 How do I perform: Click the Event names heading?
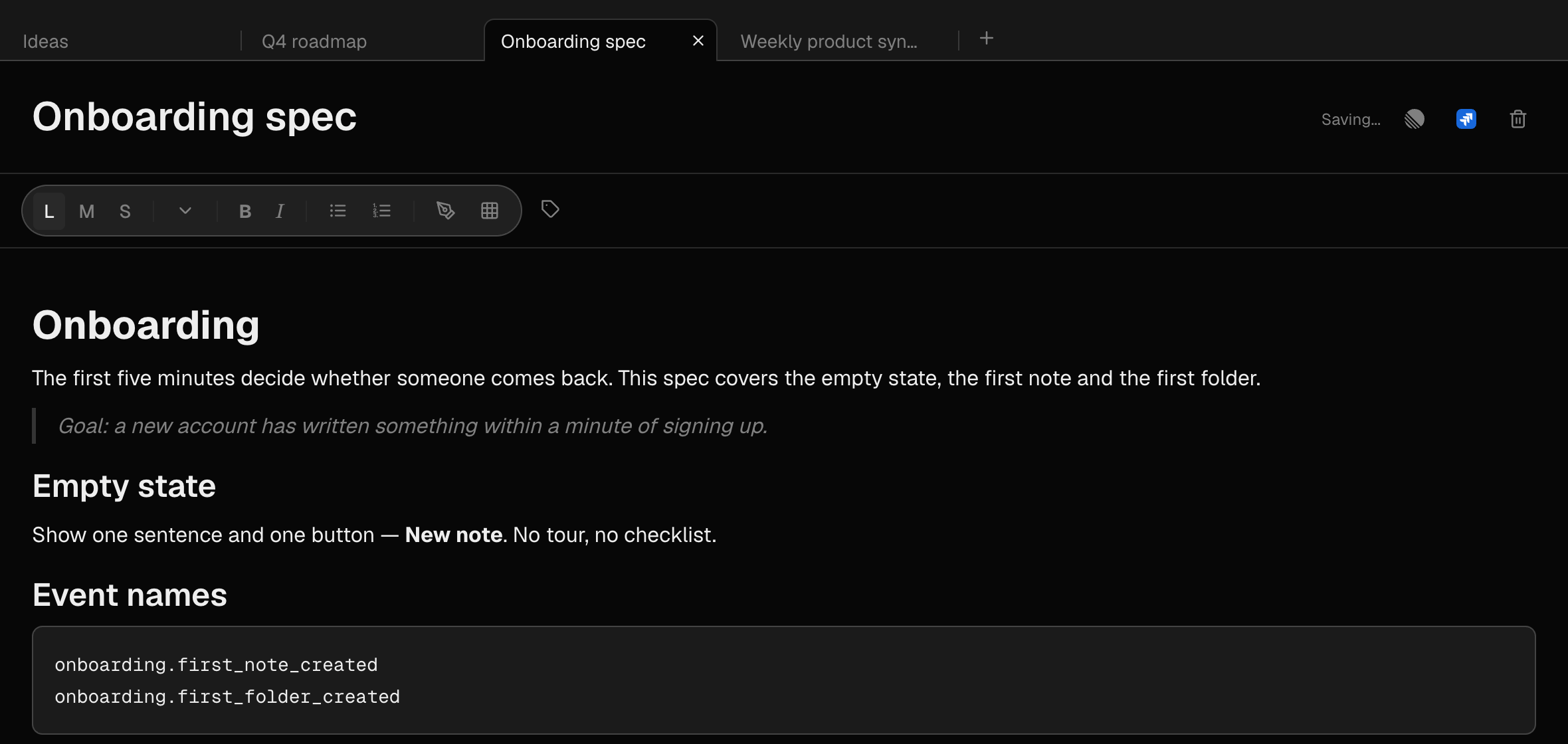click(130, 595)
